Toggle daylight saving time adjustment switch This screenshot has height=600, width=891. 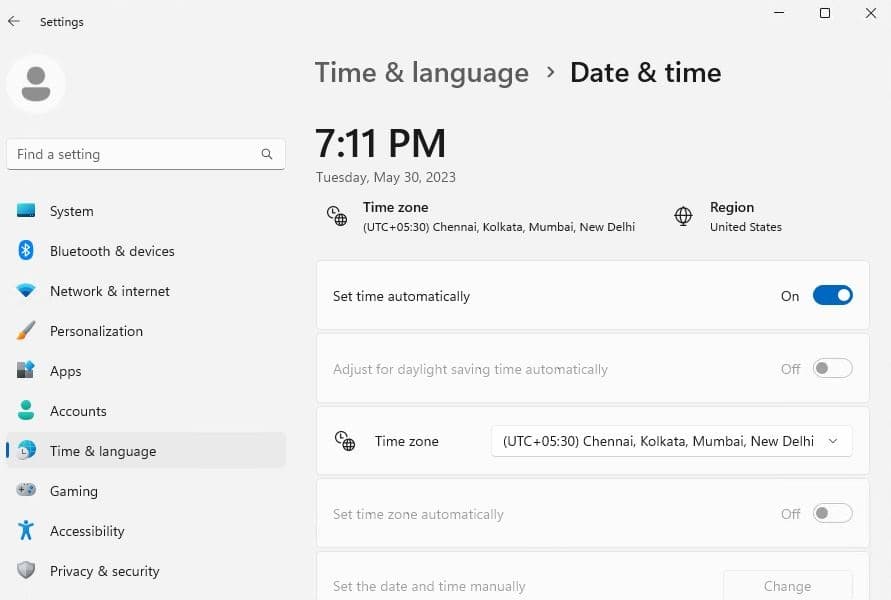coord(832,369)
